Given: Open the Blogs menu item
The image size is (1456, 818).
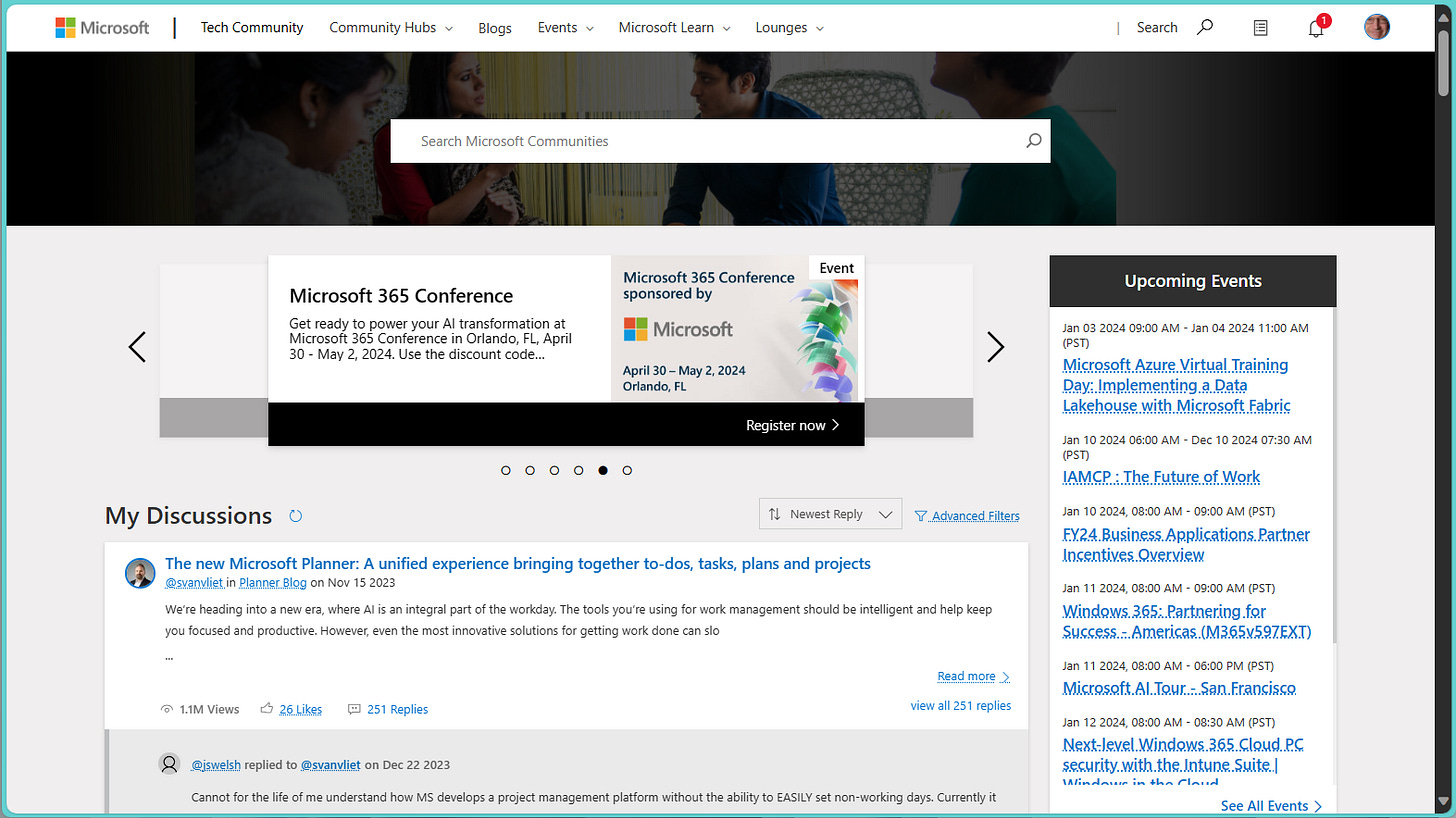Looking at the screenshot, I should click(x=495, y=28).
